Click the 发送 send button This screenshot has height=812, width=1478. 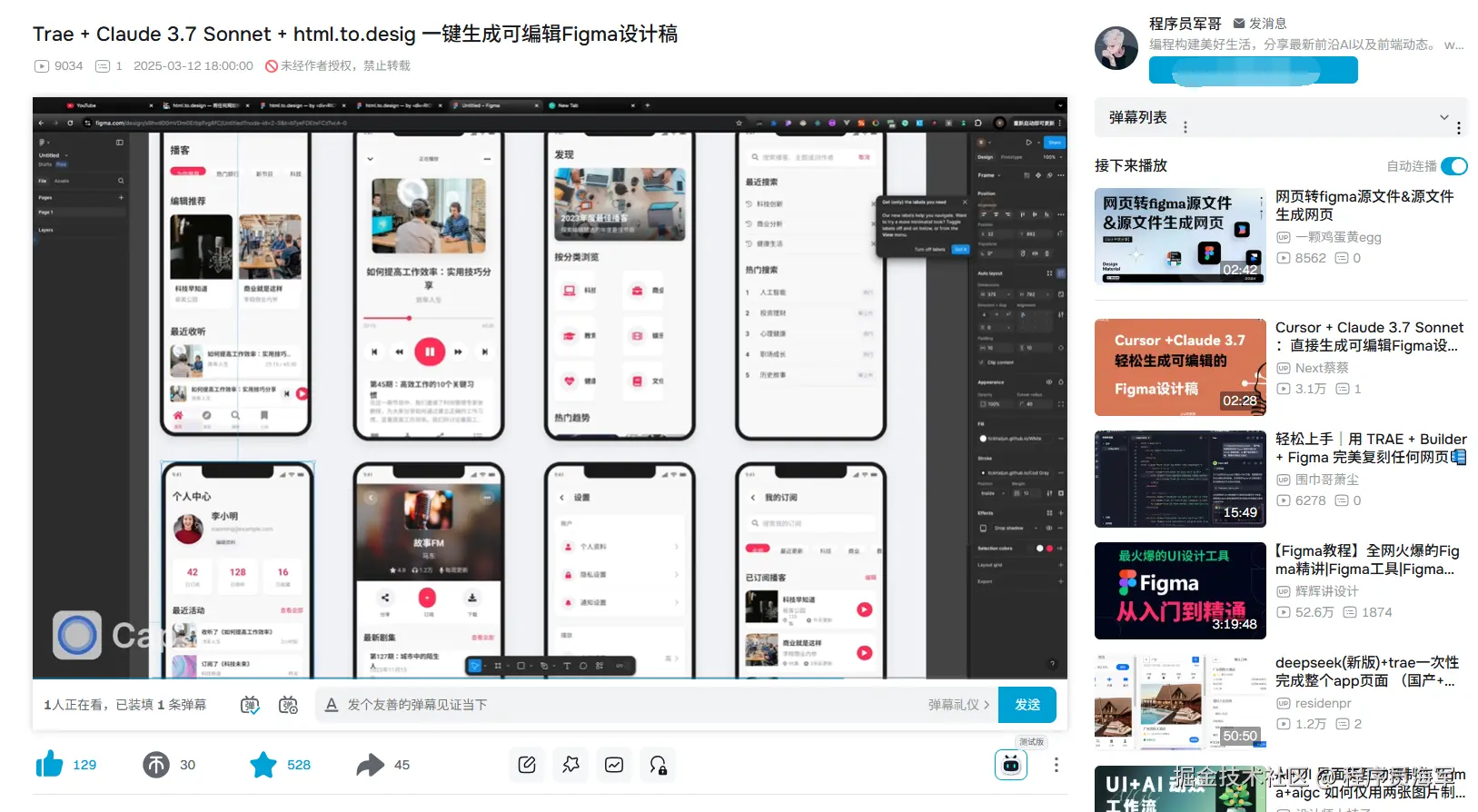click(x=1027, y=705)
